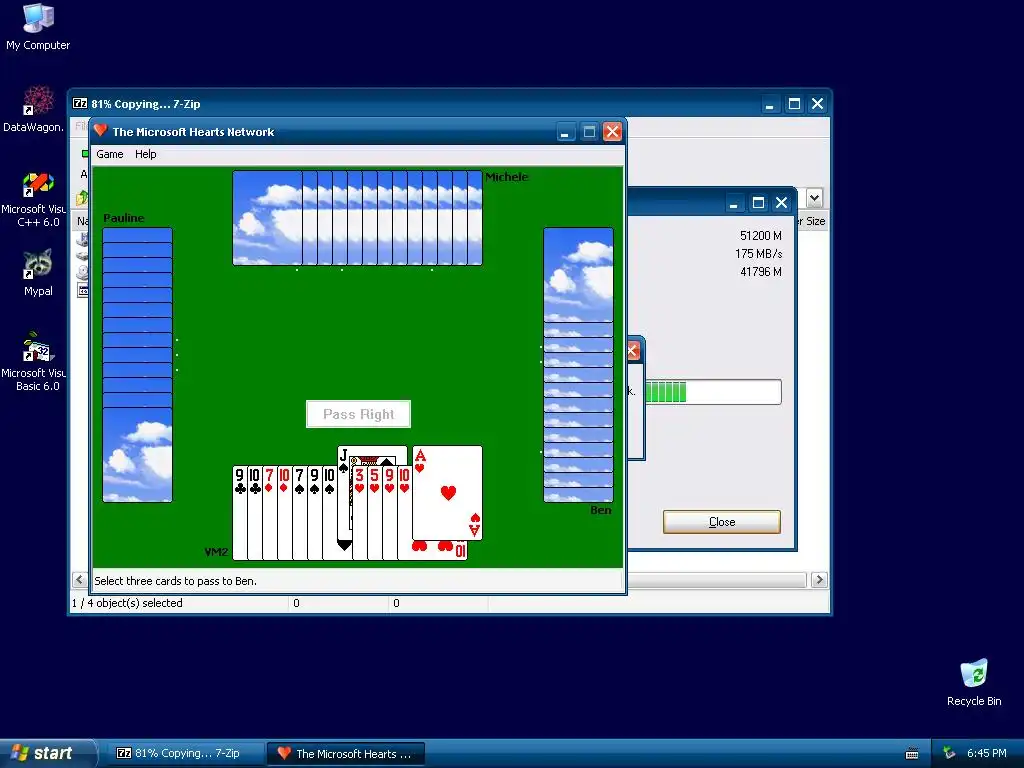Pick the 10 of diamonds card

tap(285, 513)
